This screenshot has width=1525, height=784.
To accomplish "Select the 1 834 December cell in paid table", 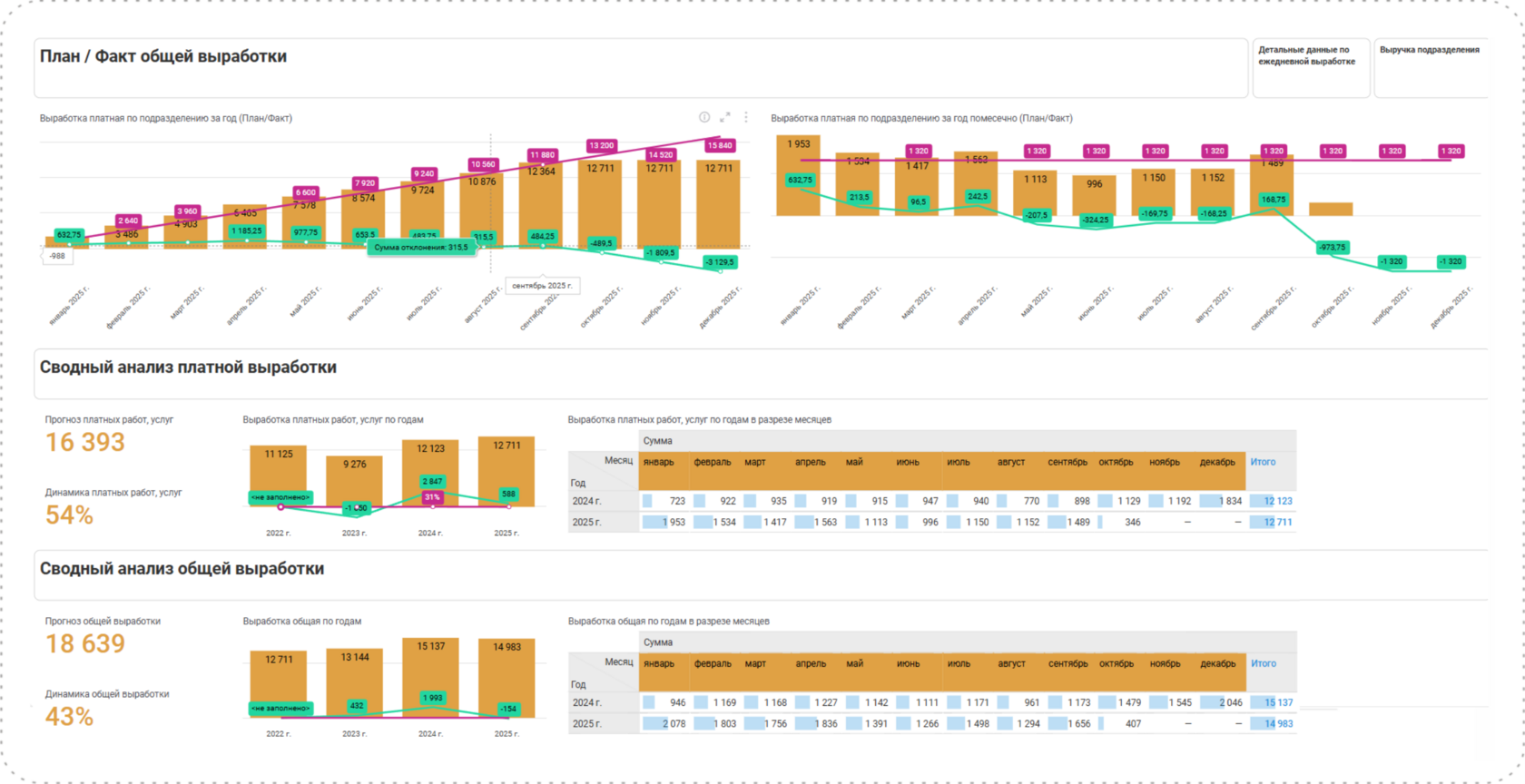I will pos(1220,501).
